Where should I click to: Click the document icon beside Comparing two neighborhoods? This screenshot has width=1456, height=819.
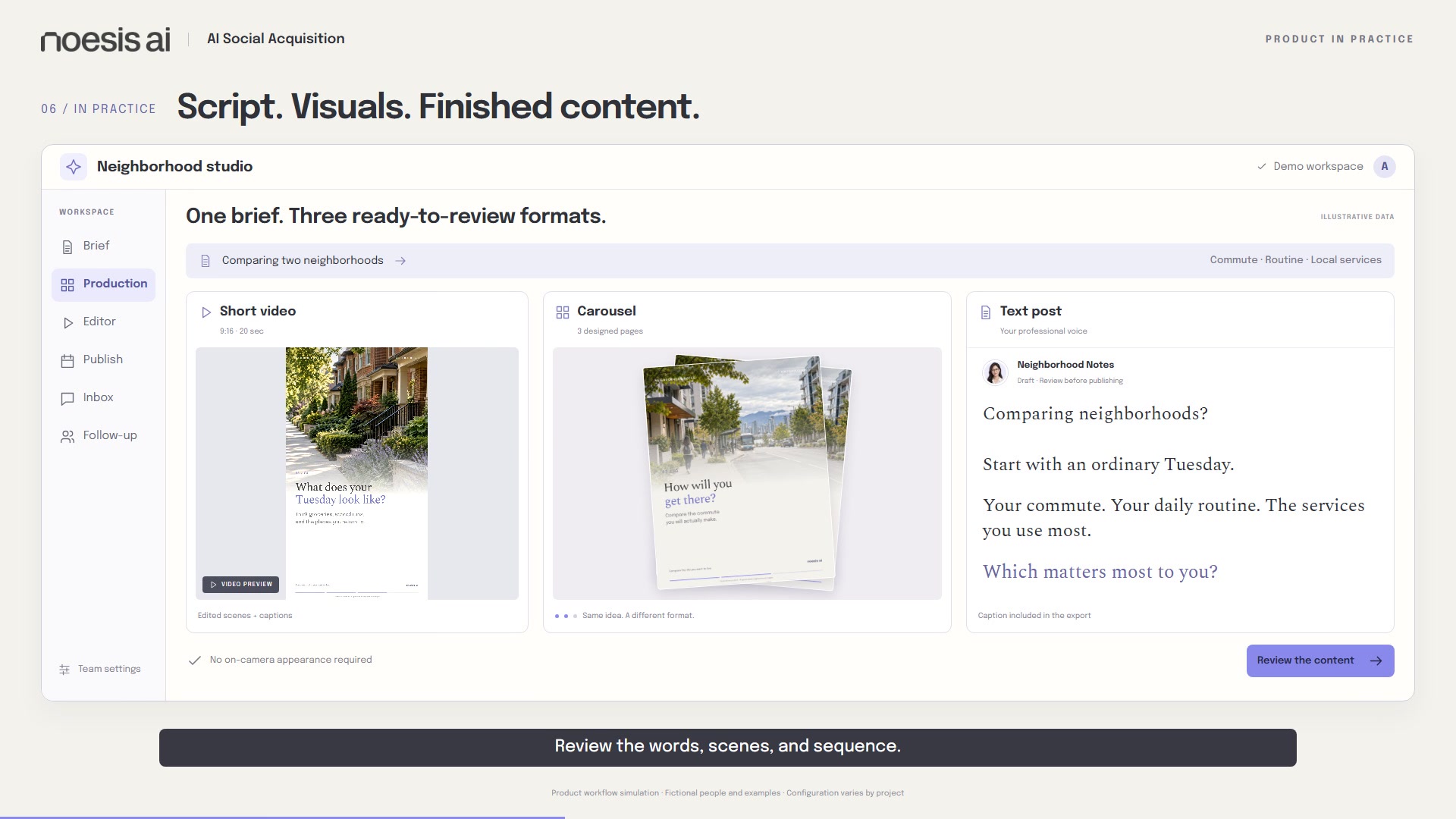click(205, 261)
